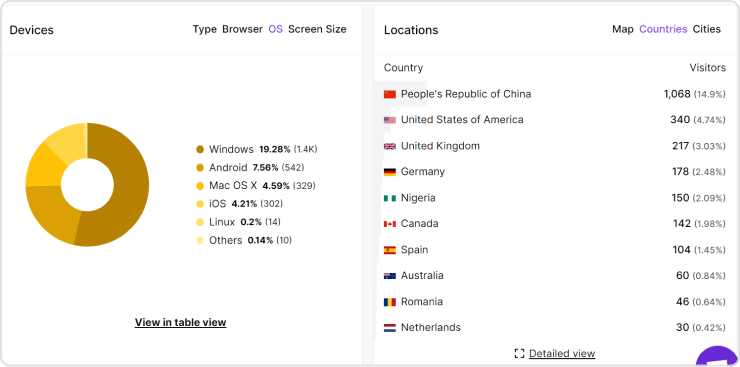
Task: Click the Canada flag icon
Action: (389, 224)
